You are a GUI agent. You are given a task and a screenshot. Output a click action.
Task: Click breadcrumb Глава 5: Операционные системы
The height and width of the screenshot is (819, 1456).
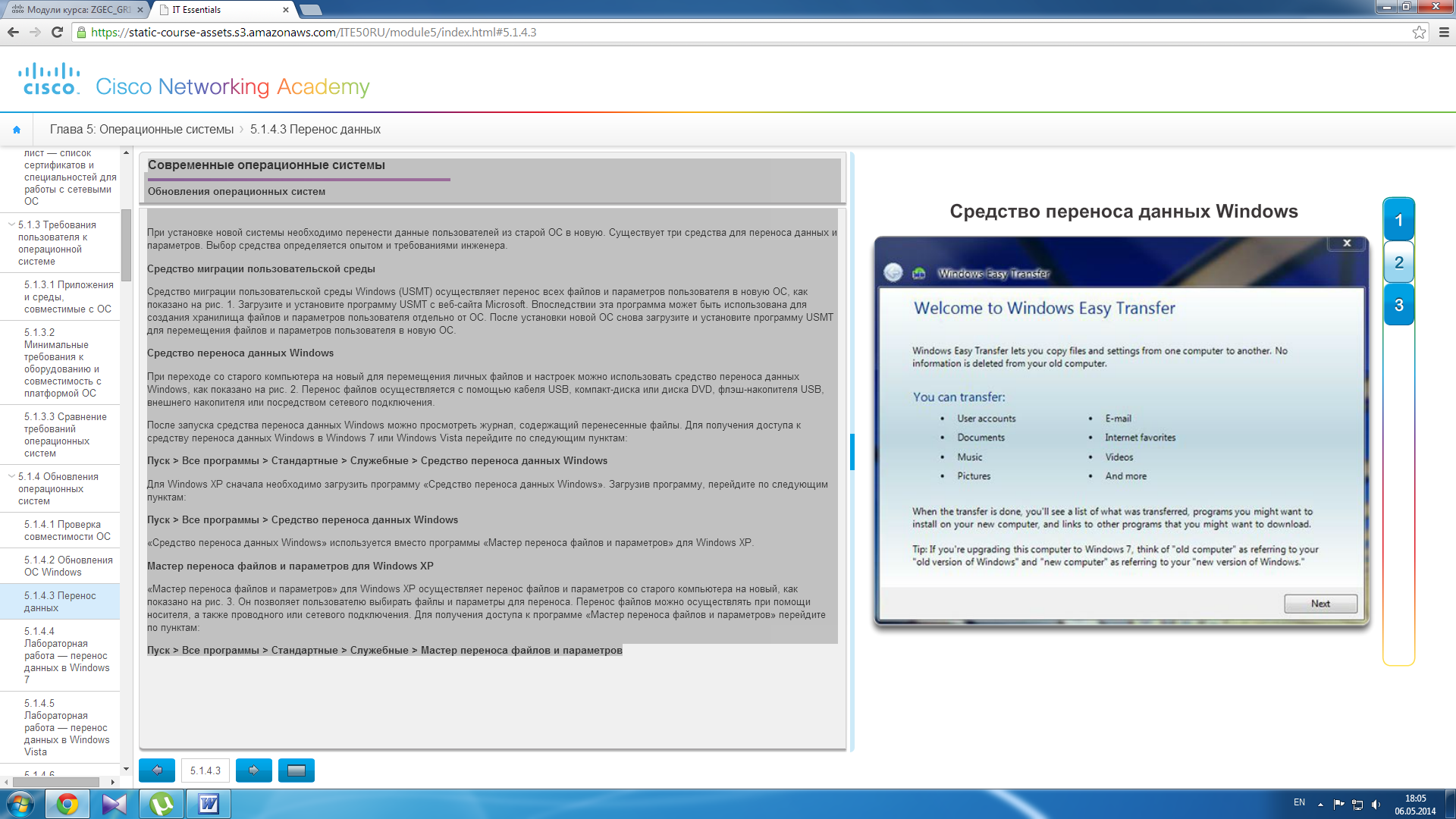pos(142,130)
